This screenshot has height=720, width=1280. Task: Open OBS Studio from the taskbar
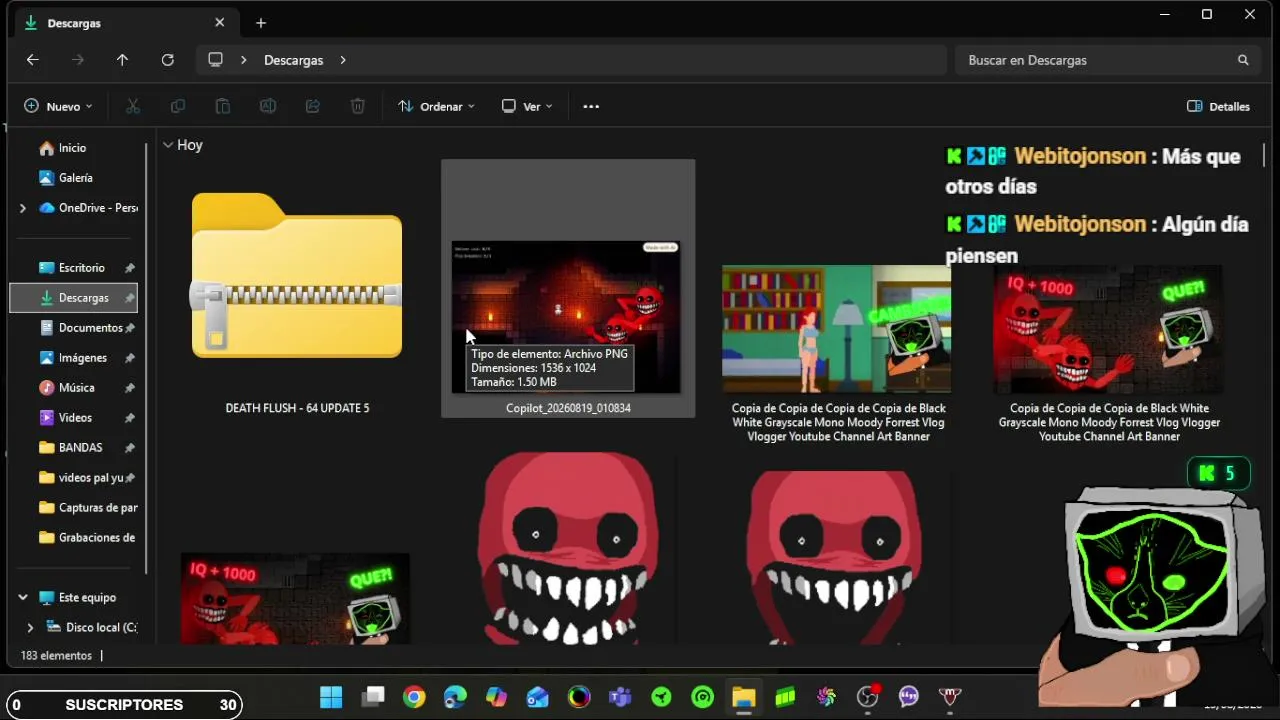[x=867, y=697]
